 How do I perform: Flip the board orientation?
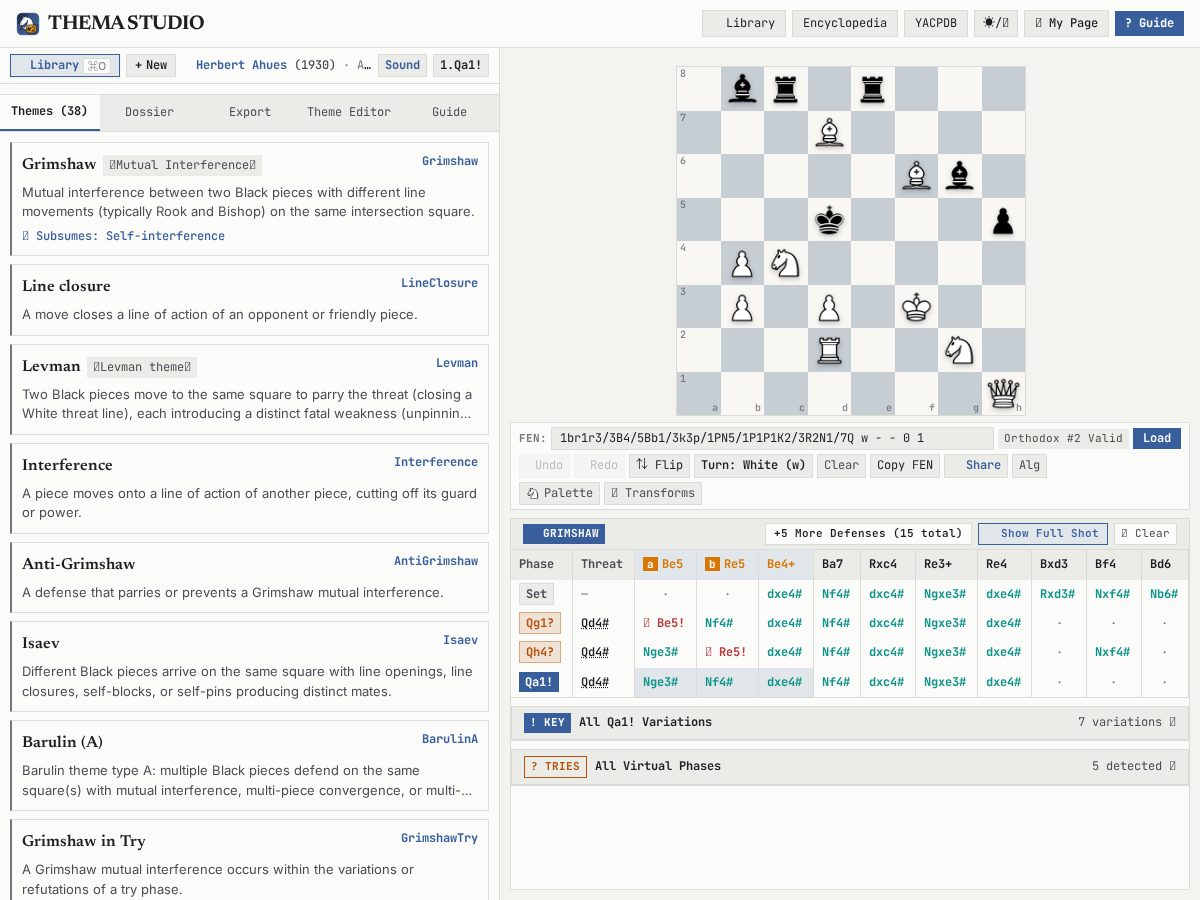click(x=659, y=465)
